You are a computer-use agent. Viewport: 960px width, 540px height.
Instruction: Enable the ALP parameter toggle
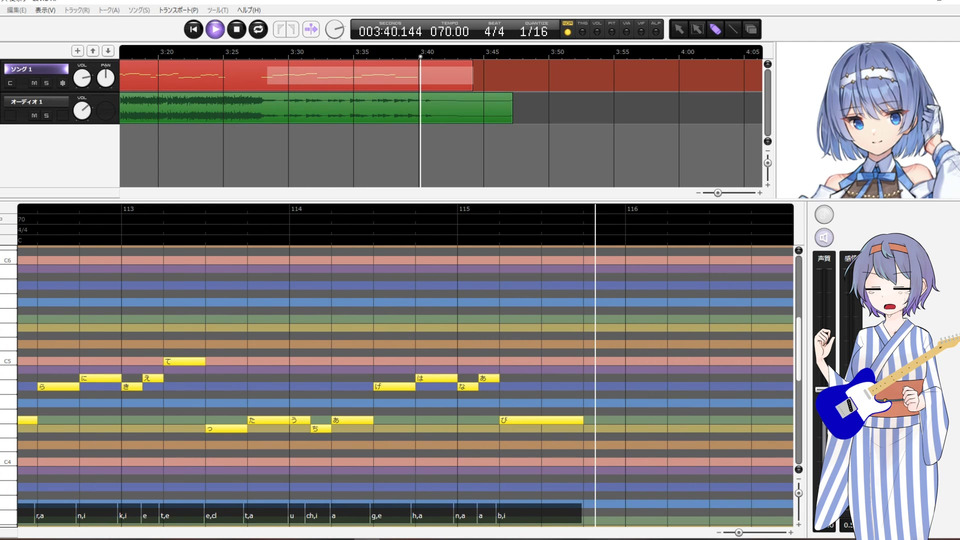[x=656, y=29]
